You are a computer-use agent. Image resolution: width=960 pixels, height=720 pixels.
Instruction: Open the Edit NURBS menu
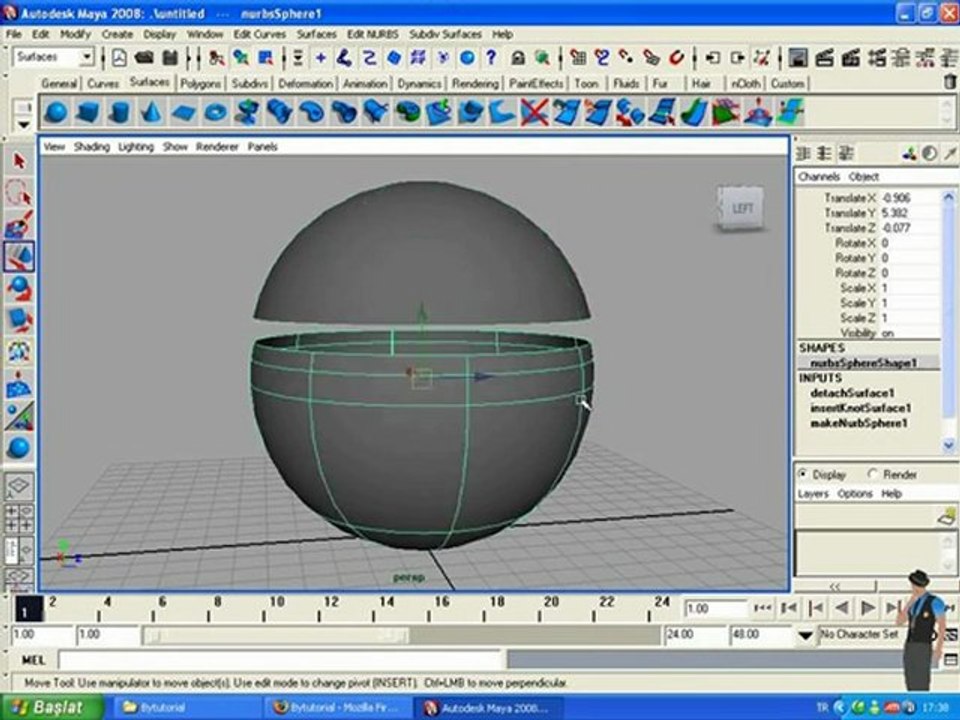pyautogui.click(x=372, y=34)
